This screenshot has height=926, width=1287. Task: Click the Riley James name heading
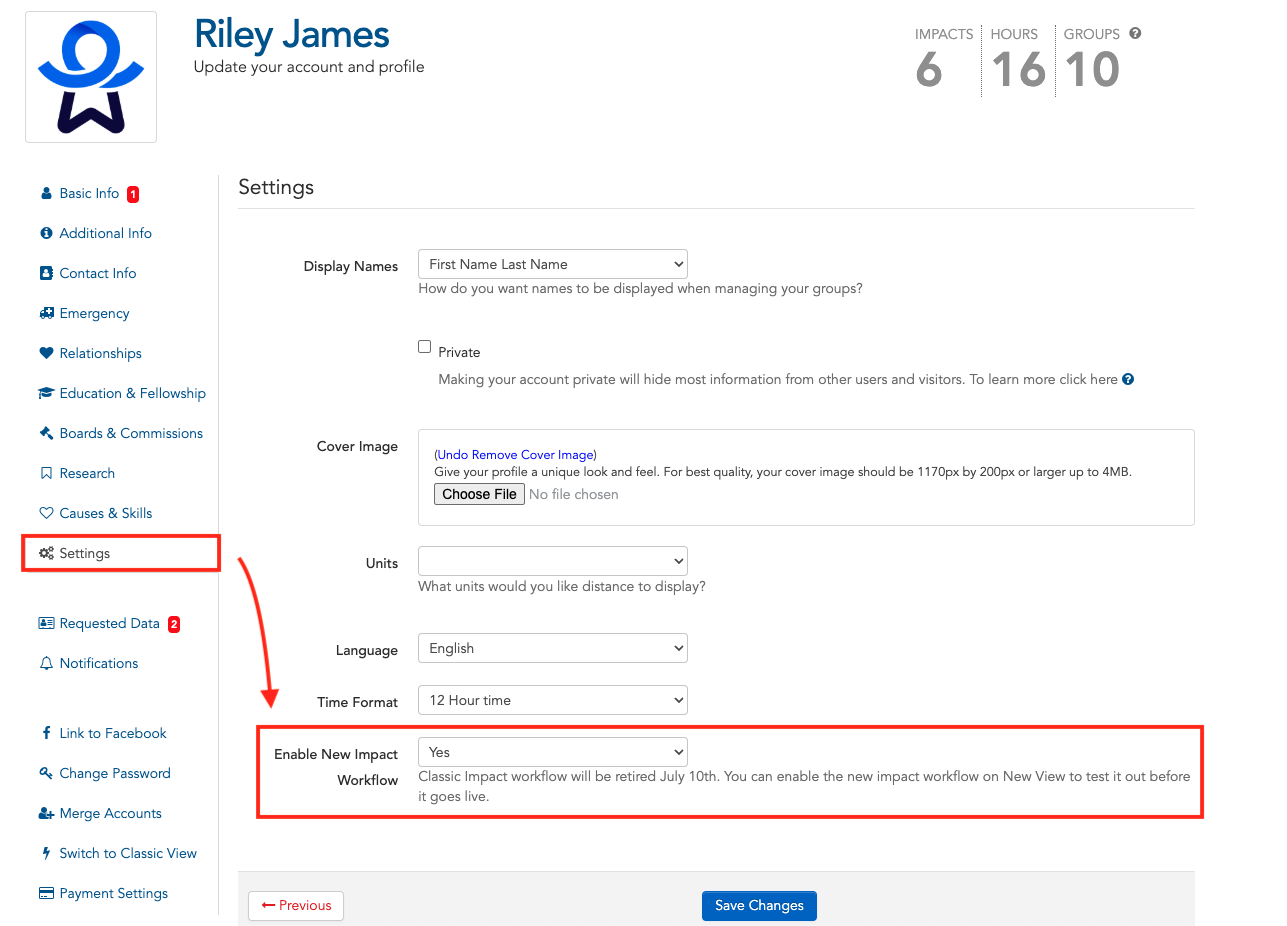coord(291,34)
